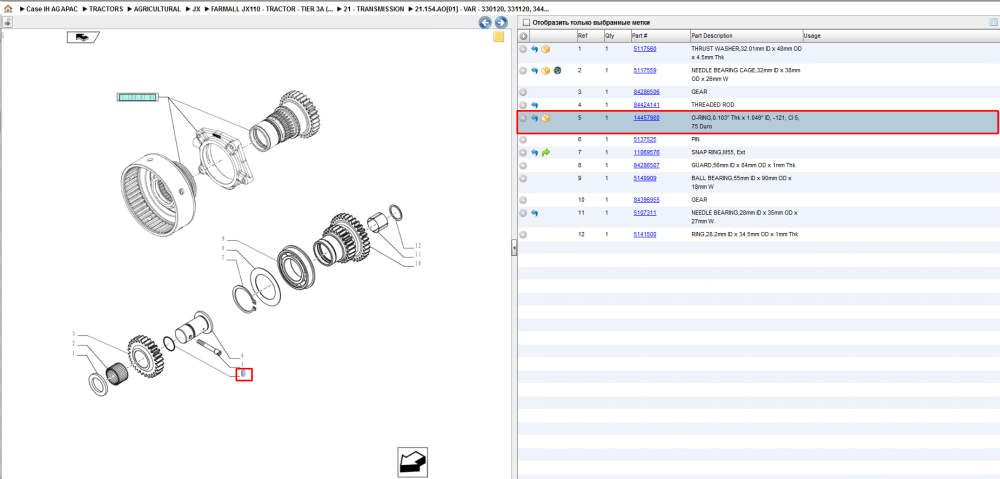The image size is (1000, 479).
Task: Enable 'Отобразить только выбранные метки' checkbox
Action: [526, 22]
